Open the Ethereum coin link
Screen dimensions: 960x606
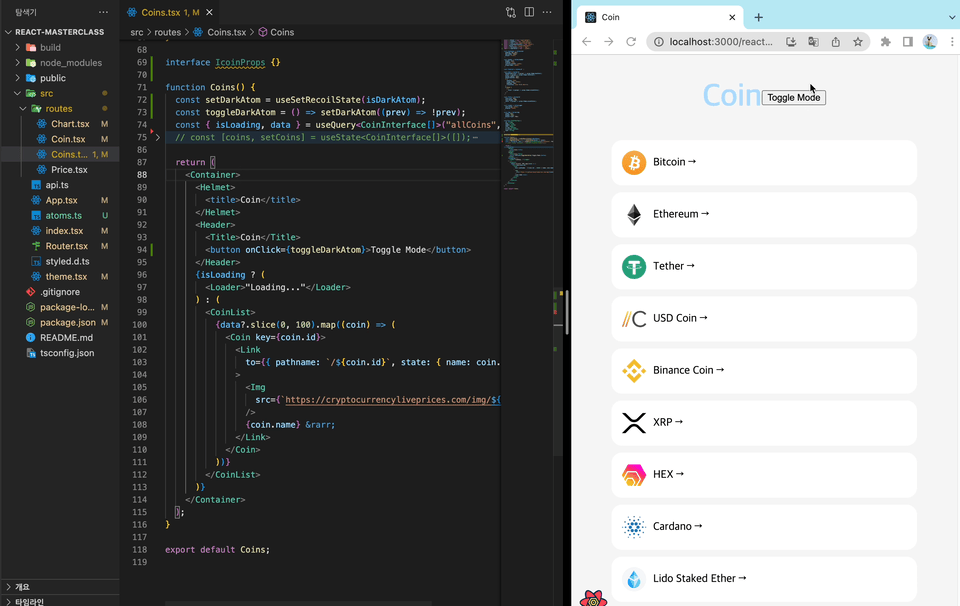tap(681, 214)
